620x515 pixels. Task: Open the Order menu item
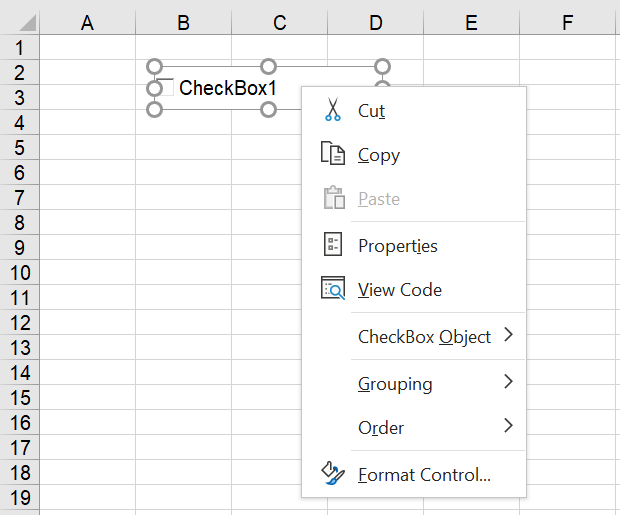[x=414, y=427]
